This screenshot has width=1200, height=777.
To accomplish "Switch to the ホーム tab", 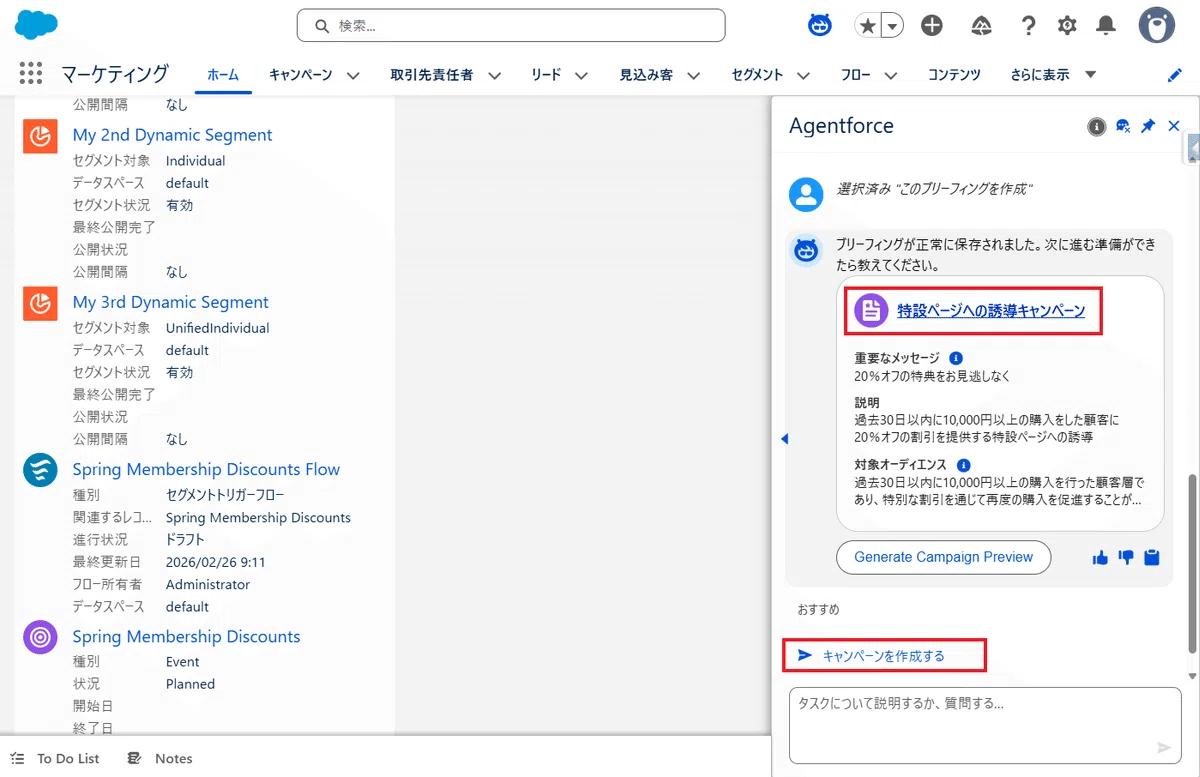I will click(223, 75).
